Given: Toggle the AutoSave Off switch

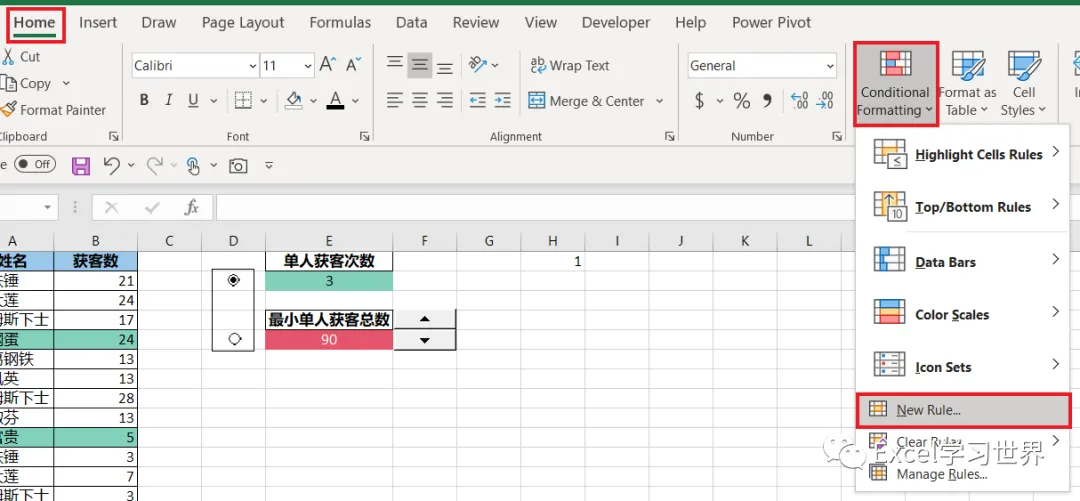Looking at the screenshot, I should tap(34, 164).
